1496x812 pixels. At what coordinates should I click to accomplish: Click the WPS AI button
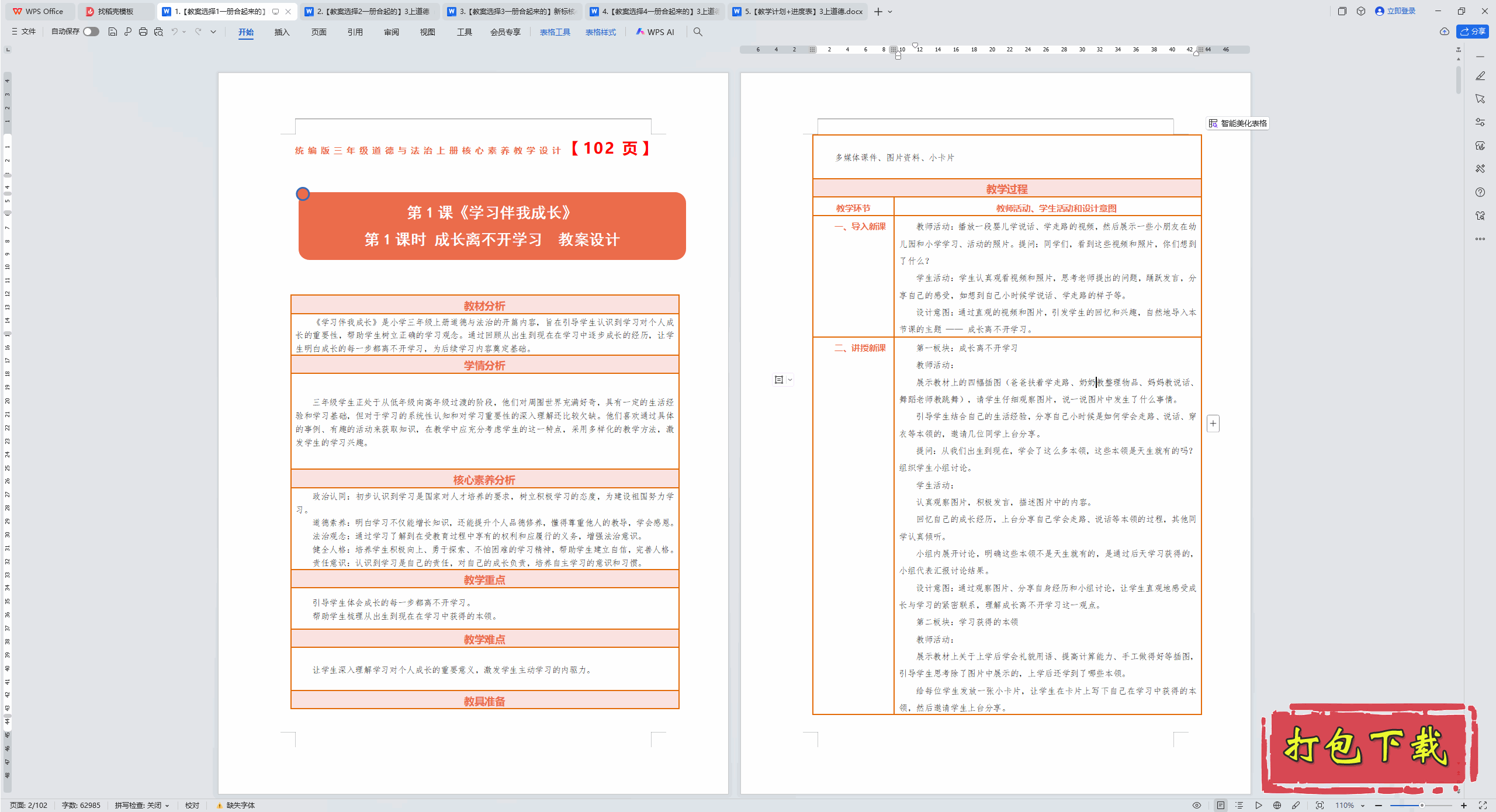pos(655,32)
